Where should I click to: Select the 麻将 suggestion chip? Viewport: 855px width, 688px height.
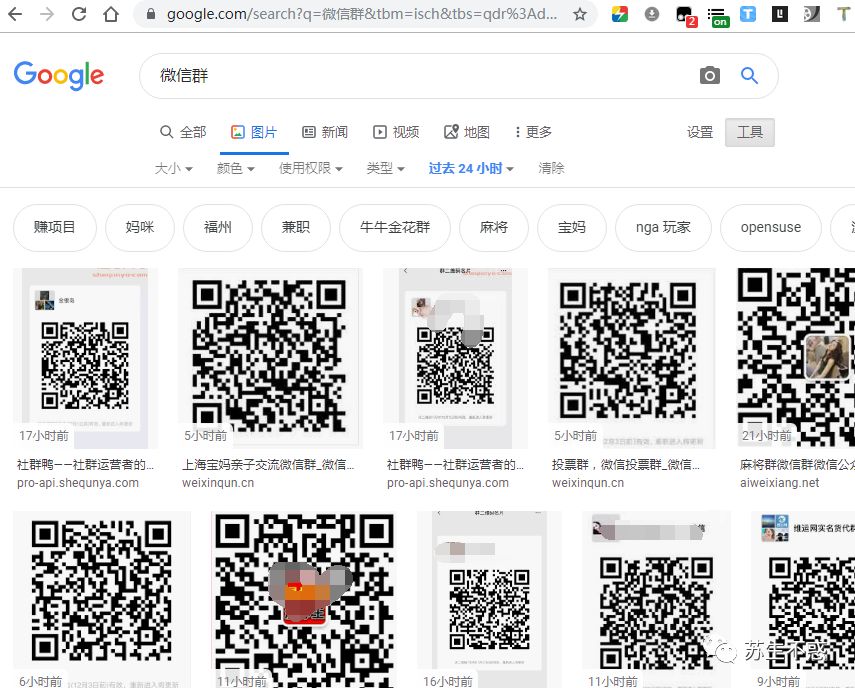click(493, 227)
